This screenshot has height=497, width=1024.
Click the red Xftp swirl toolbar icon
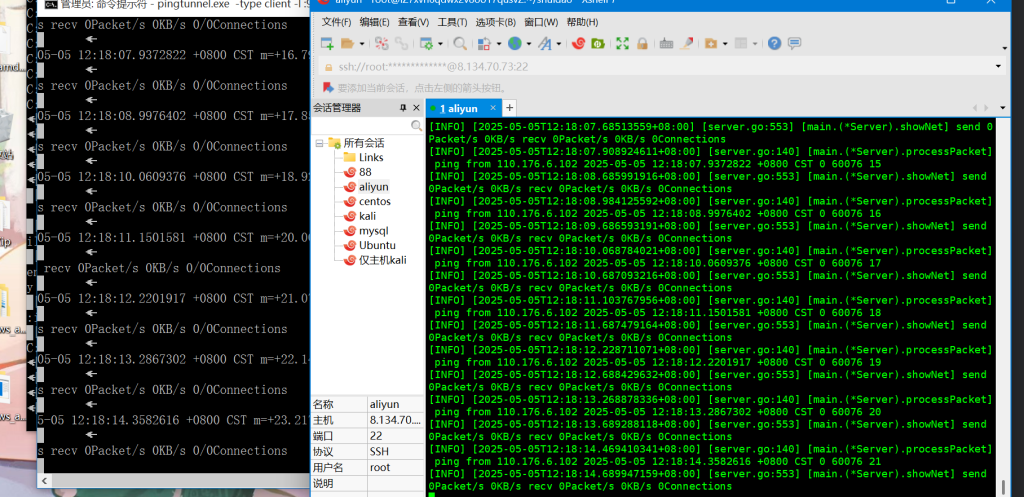click(577, 43)
